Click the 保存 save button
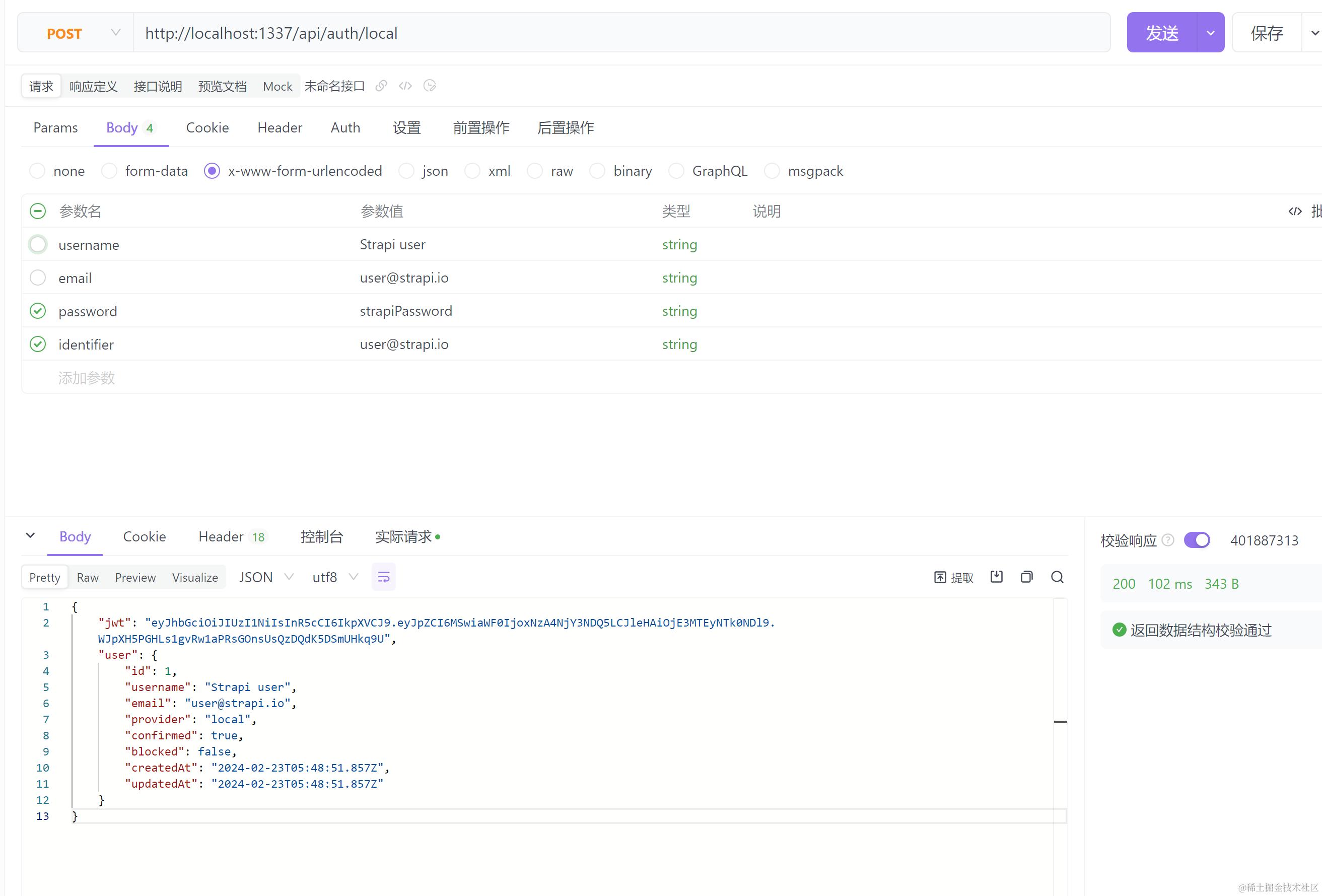The image size is (1322, 896). pos(1266,33)
